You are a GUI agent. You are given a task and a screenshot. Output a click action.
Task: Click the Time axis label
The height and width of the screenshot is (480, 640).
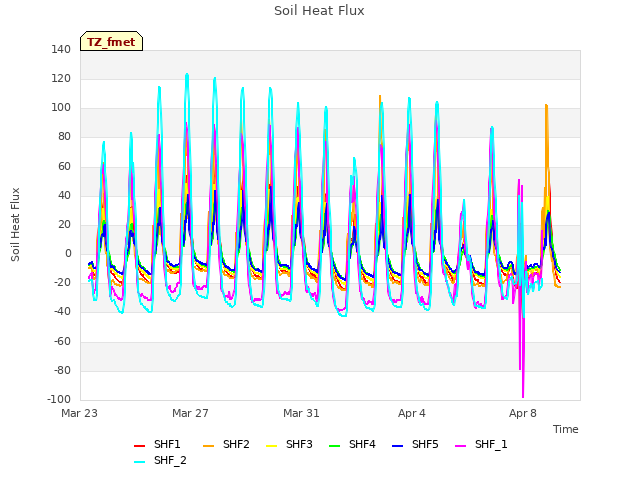pos(566,429)
